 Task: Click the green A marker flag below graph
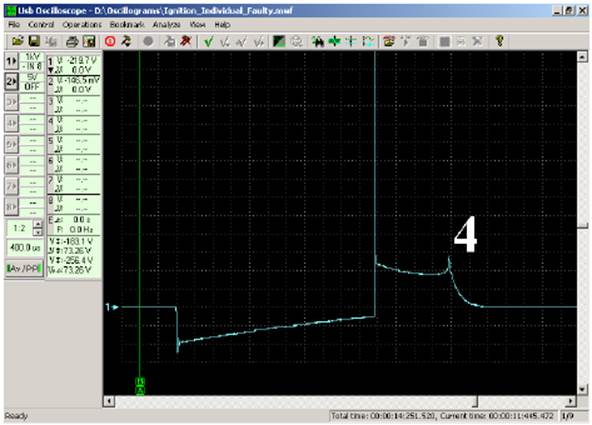tap(140, 390)
